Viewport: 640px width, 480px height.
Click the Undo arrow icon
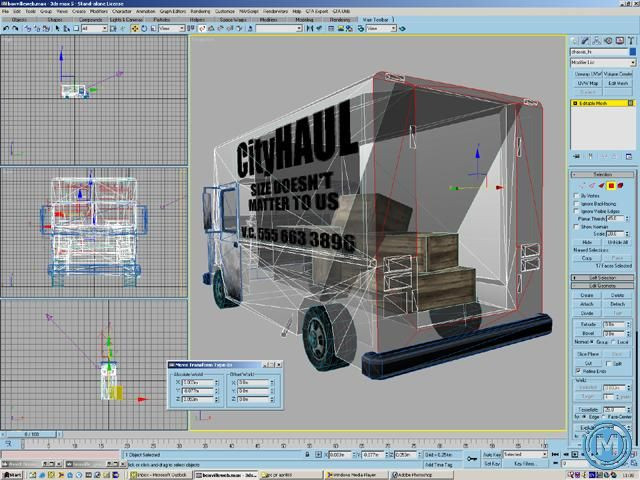[6, 29]
